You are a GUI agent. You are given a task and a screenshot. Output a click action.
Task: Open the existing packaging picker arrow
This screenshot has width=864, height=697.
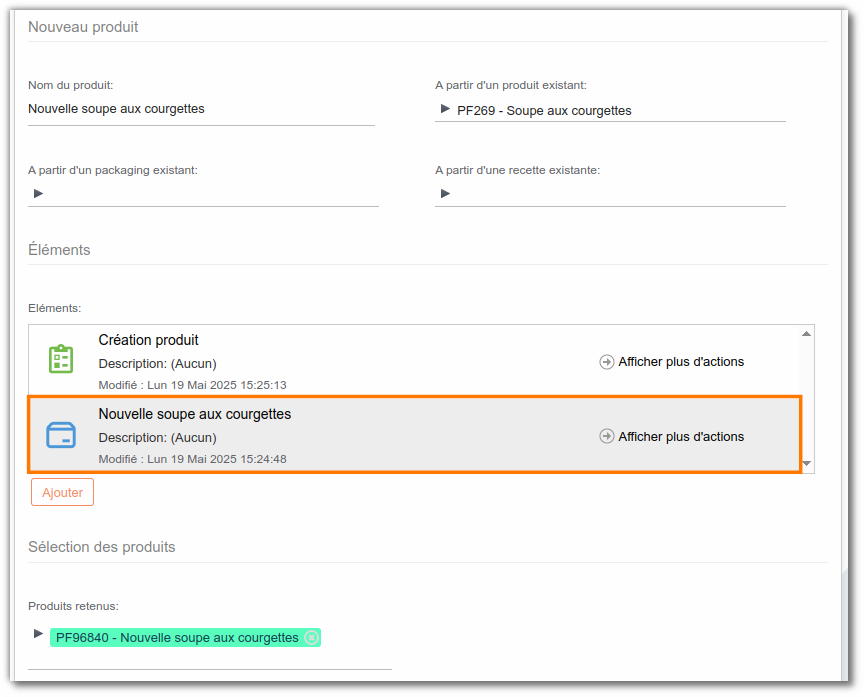tap(38, 193)
